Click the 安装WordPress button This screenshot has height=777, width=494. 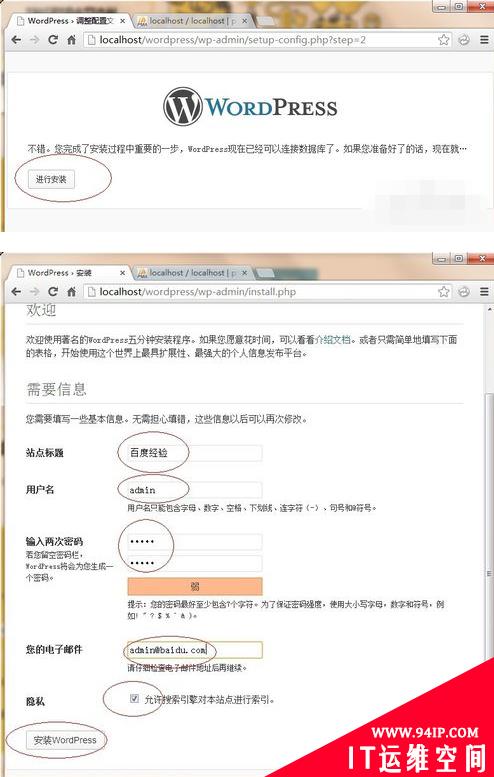65,740
